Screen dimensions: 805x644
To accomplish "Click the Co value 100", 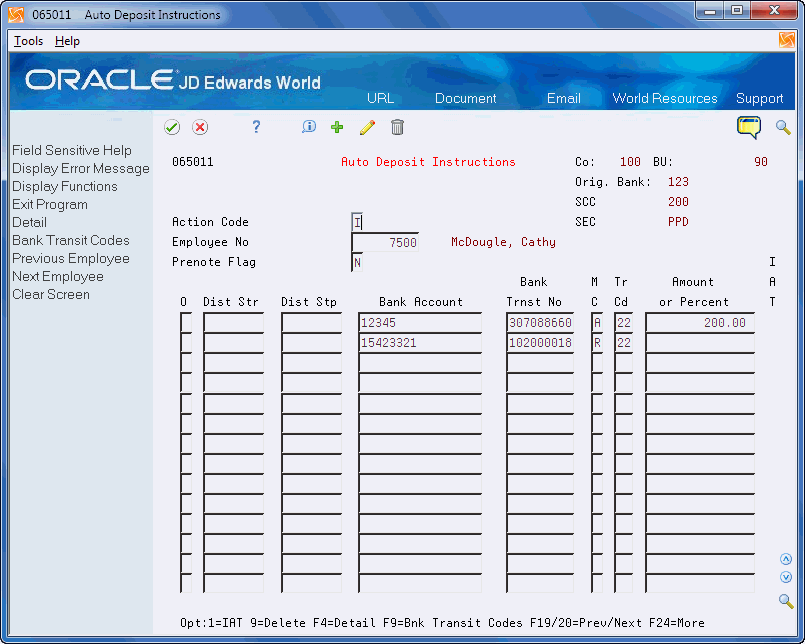I will (x=630, y=162).
